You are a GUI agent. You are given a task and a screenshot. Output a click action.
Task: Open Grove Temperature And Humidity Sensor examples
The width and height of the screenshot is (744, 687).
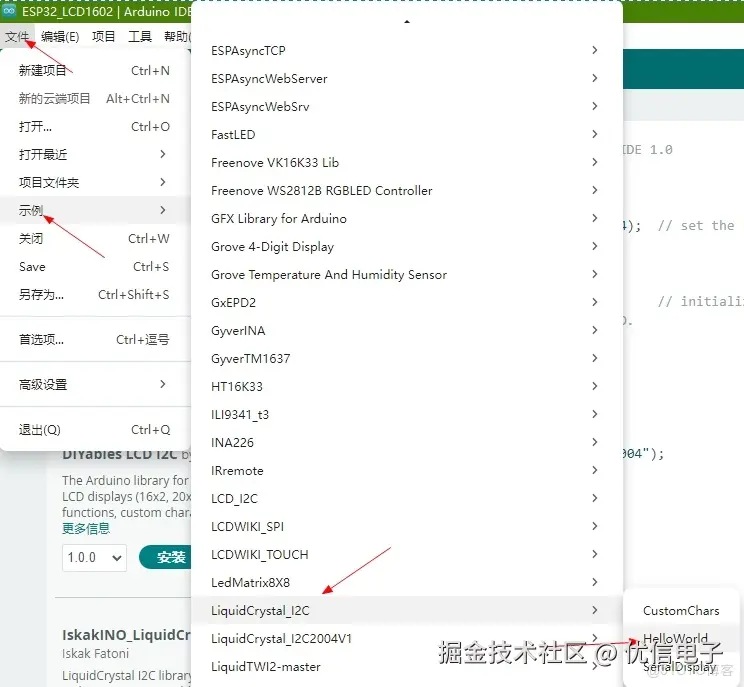click(x=407, y=275)
